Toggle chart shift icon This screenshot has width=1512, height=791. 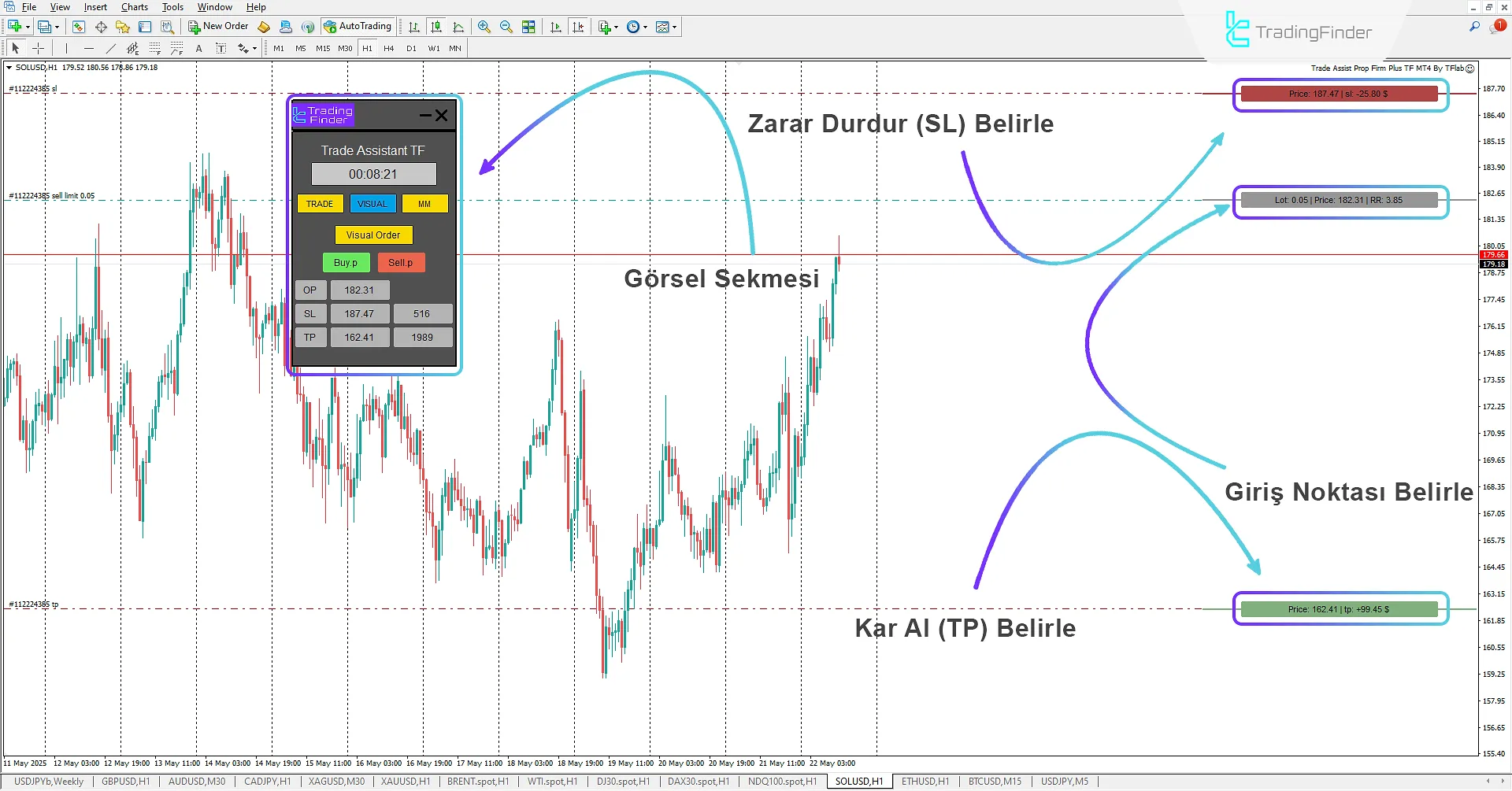click(578, 27)
